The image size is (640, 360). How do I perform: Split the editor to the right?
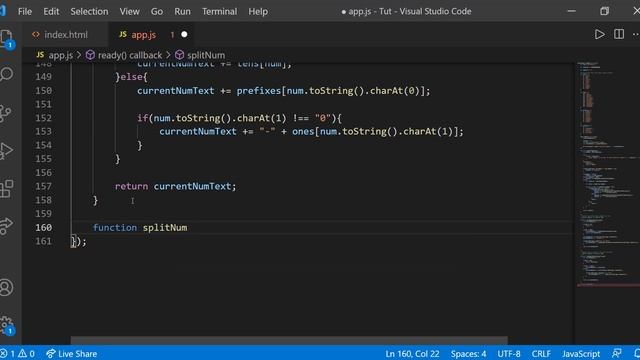coord(619,34)
